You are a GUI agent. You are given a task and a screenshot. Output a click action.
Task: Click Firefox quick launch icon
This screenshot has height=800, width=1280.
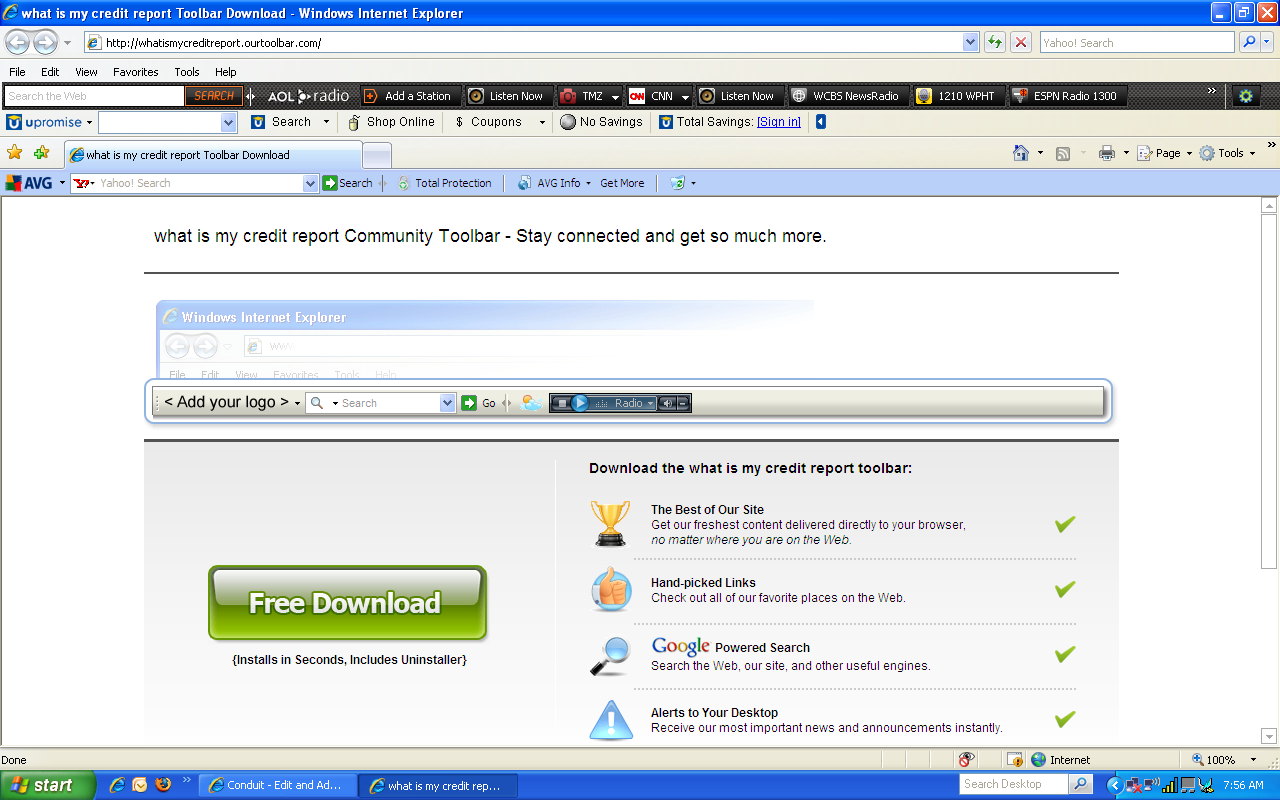click(x=163, y=785)
